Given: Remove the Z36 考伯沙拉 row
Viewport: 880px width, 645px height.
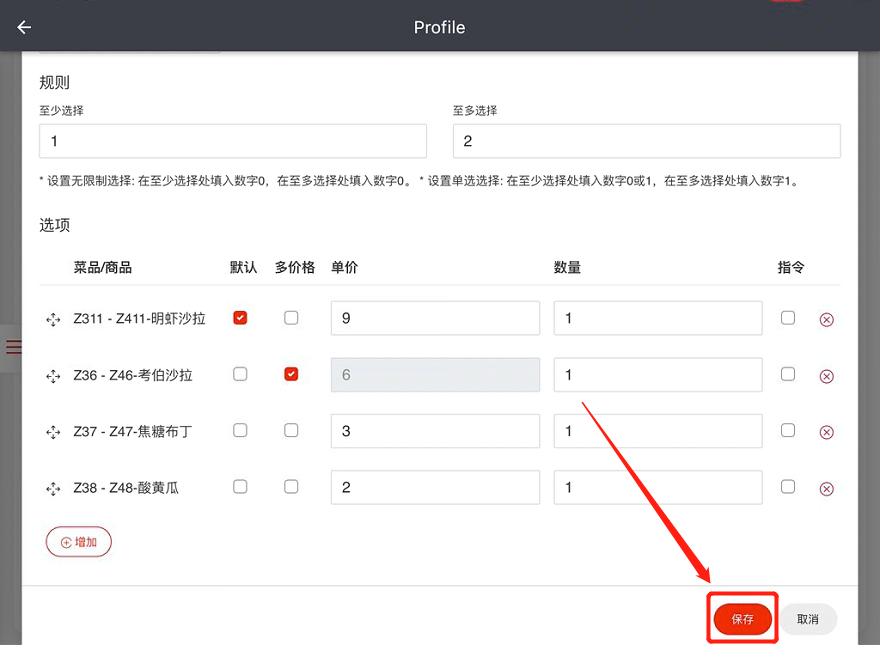Looking at the screenshot, I should (x=827, y=376).
